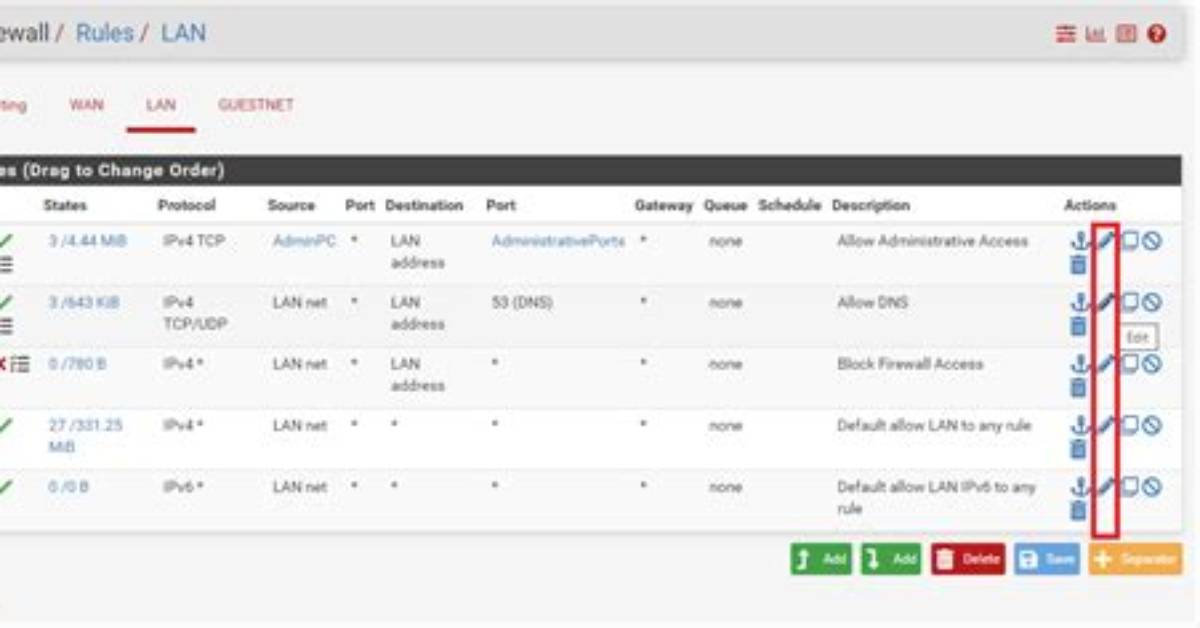The height and width of the screenshot is (628, 1200).
Task: Add rule to top with green up-arrow Add
Action: point(821,559)
